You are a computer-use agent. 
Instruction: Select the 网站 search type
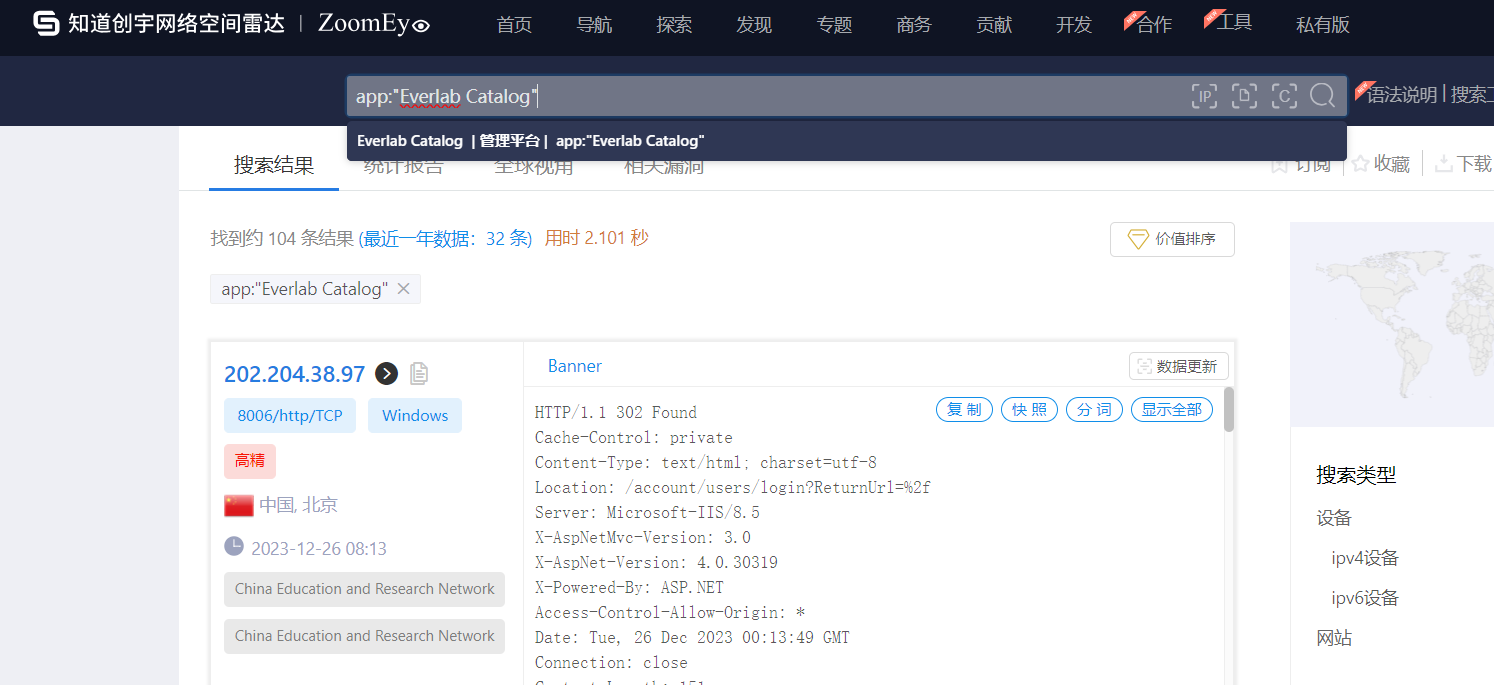1334,638
